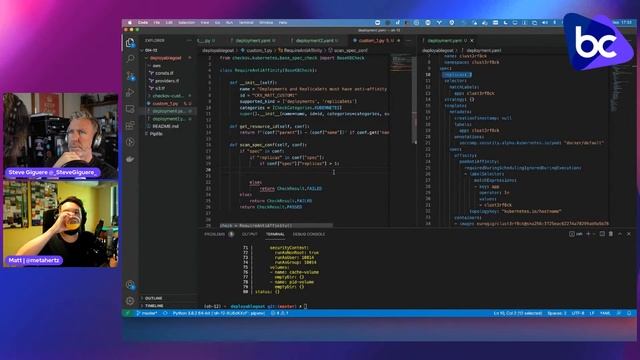Click the YAML language mode in status bar
Viewport: 640px width, 360px height.
[x=605, y=313]
